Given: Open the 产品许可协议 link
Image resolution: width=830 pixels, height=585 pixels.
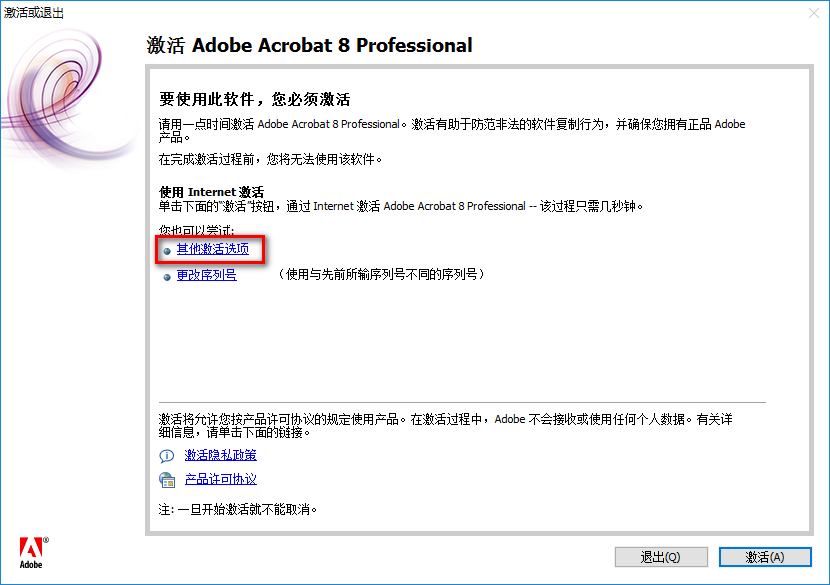Looking at the screenshot, I should 220,480.
